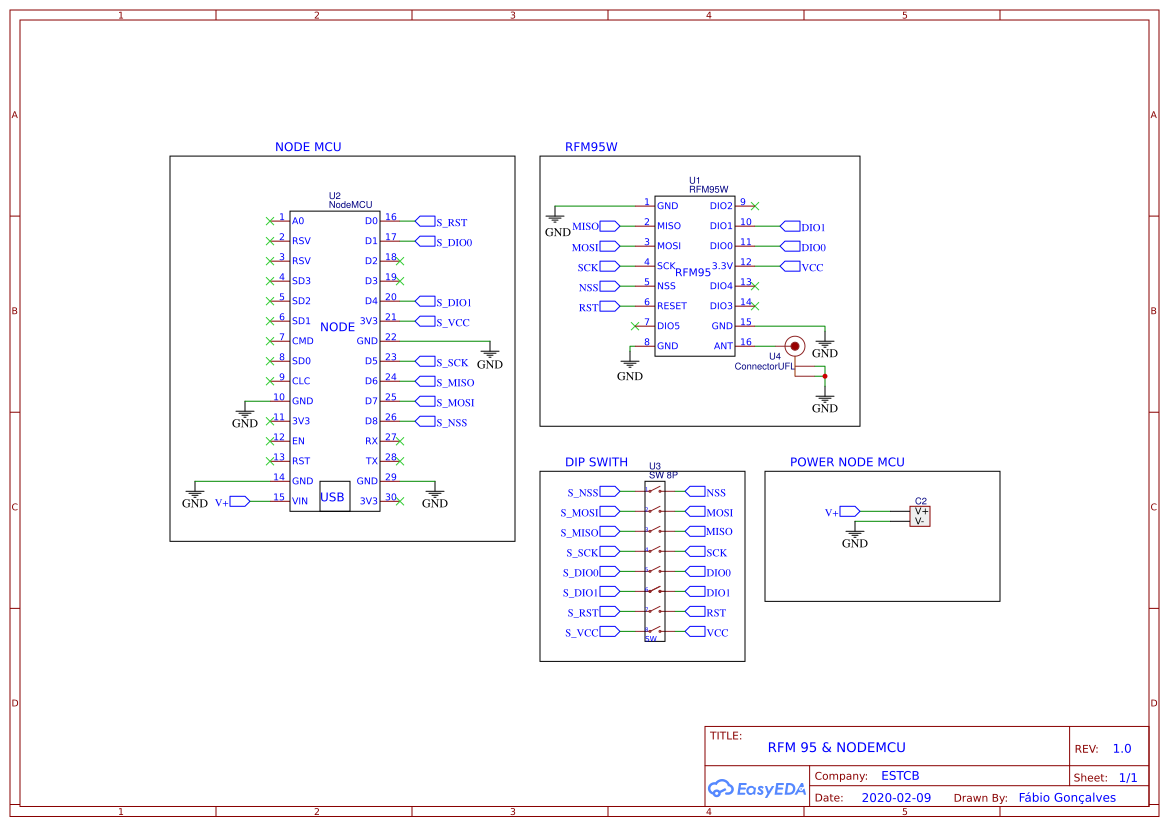The image size is (1169, 827).
Task: Click the EasyEDA logo in title block
Action: click(x=756, y=788)
